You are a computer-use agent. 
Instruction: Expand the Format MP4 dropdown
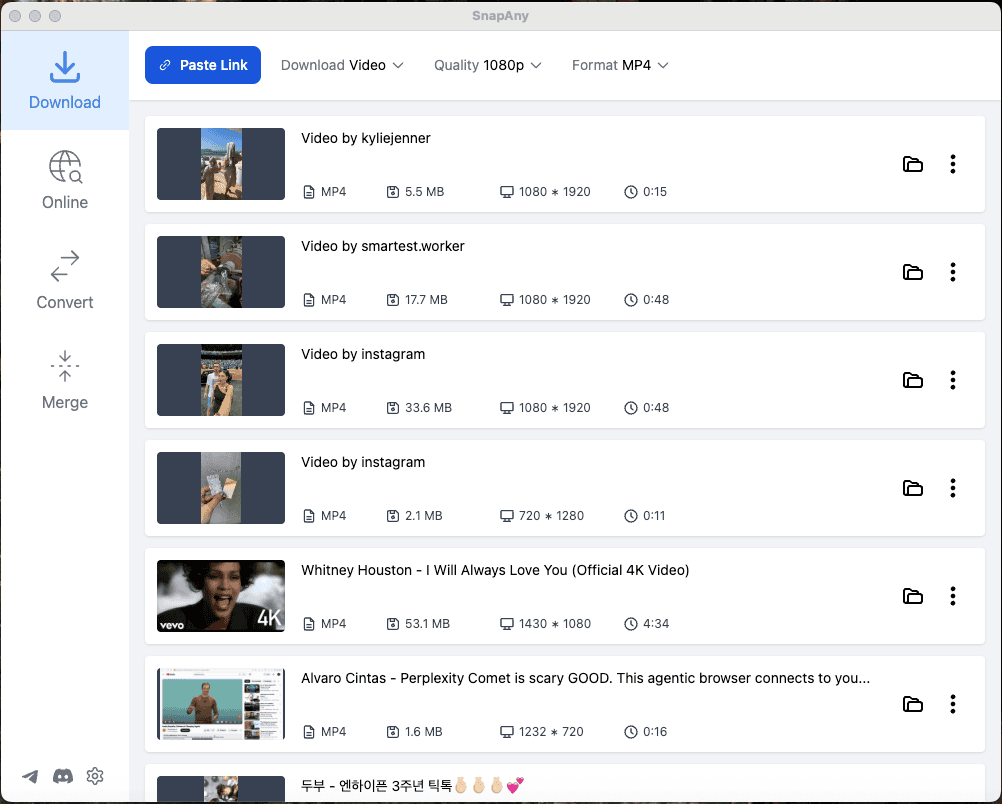point(620,65)
